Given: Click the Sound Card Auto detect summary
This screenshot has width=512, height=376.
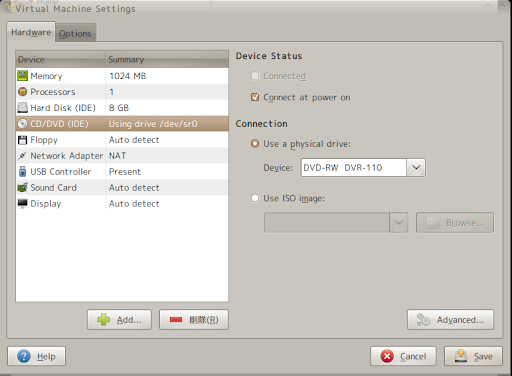Looking at the screenshot, I should [134, 188].
